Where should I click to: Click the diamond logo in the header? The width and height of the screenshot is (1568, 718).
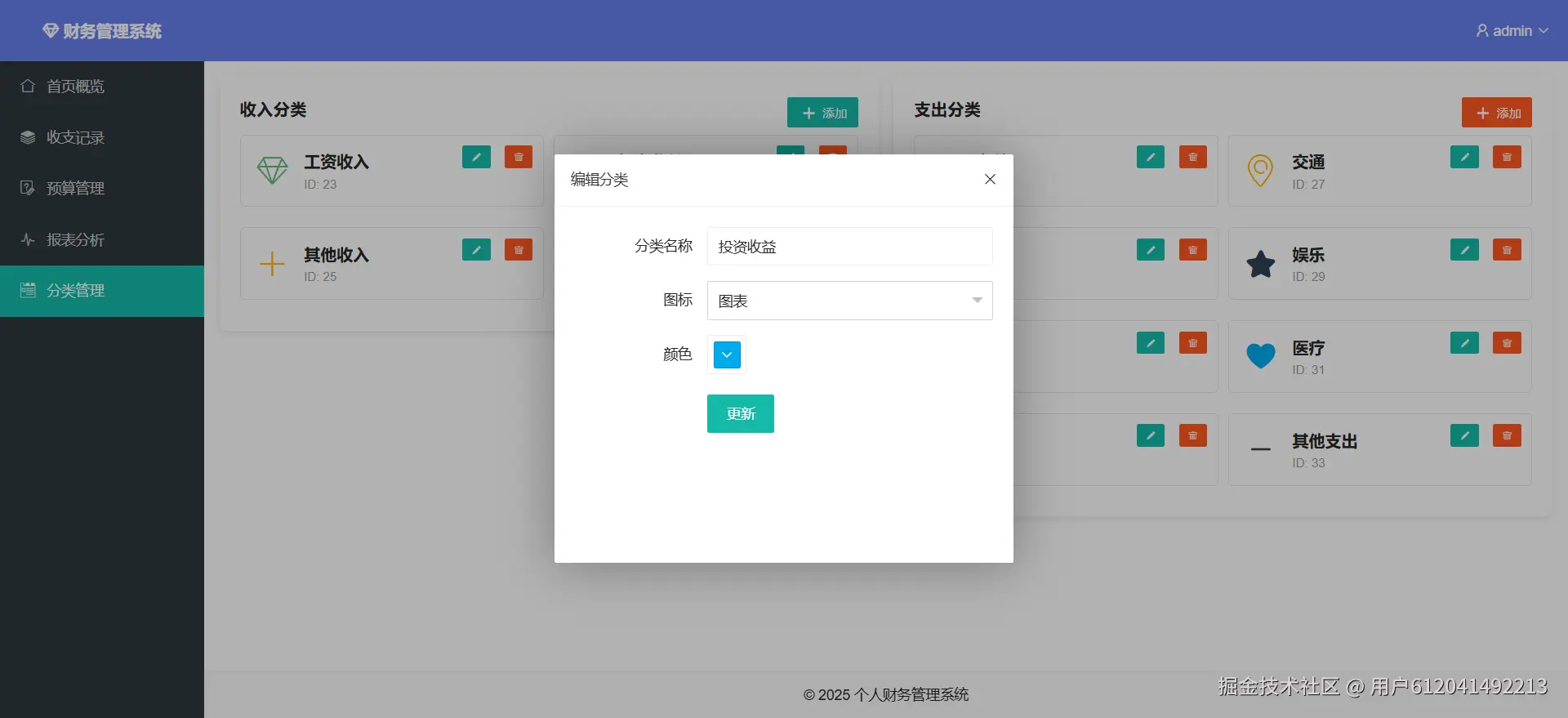click(x=51, y=31)
